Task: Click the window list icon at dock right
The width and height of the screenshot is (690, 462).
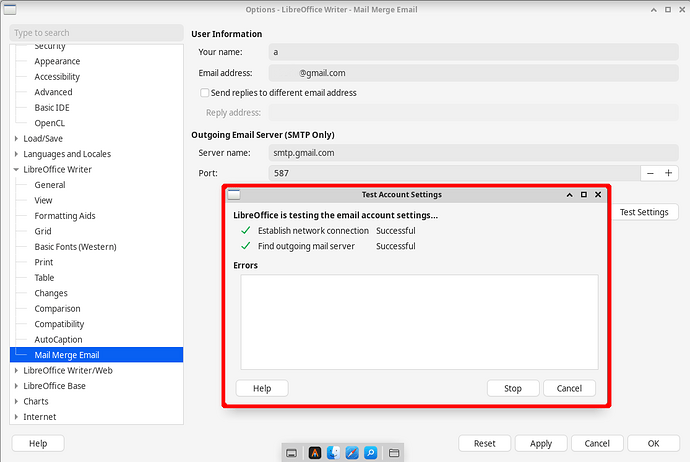Action: click(x=394, y=453)
